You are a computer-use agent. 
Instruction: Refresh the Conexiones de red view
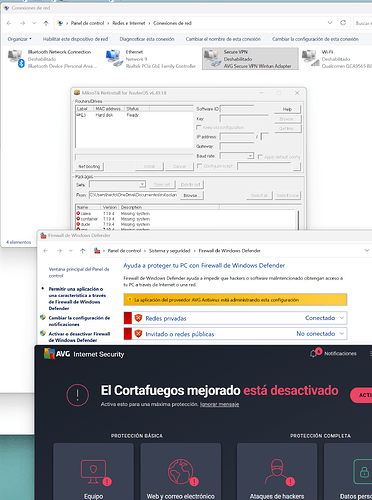click(x=343, y=23)
